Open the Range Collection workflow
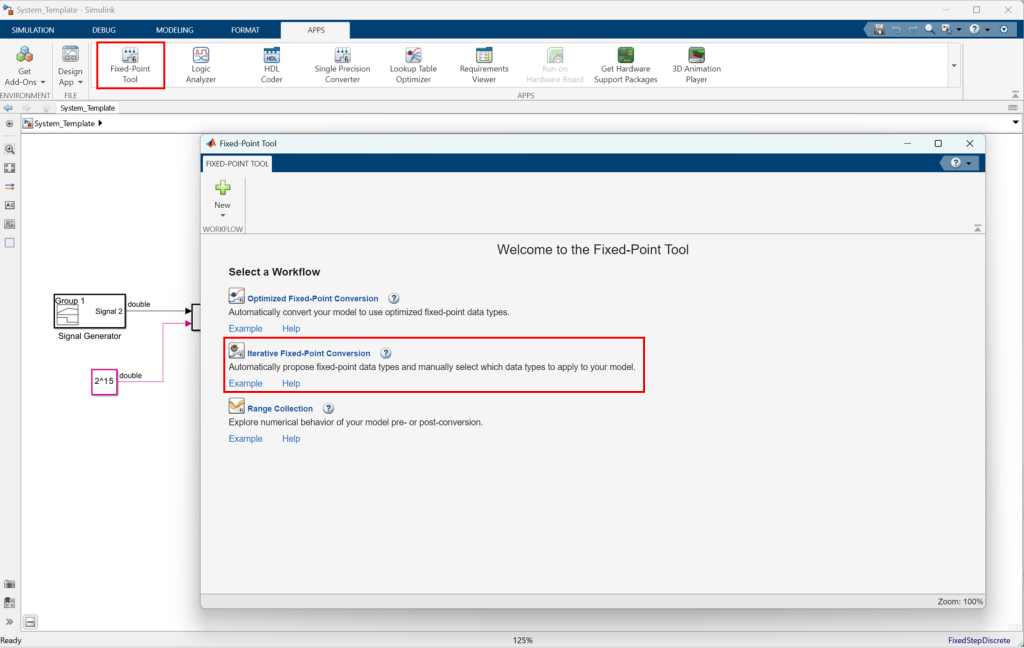Image resolution: width=1024 pixels, height=648 pixels. point(280,409)
